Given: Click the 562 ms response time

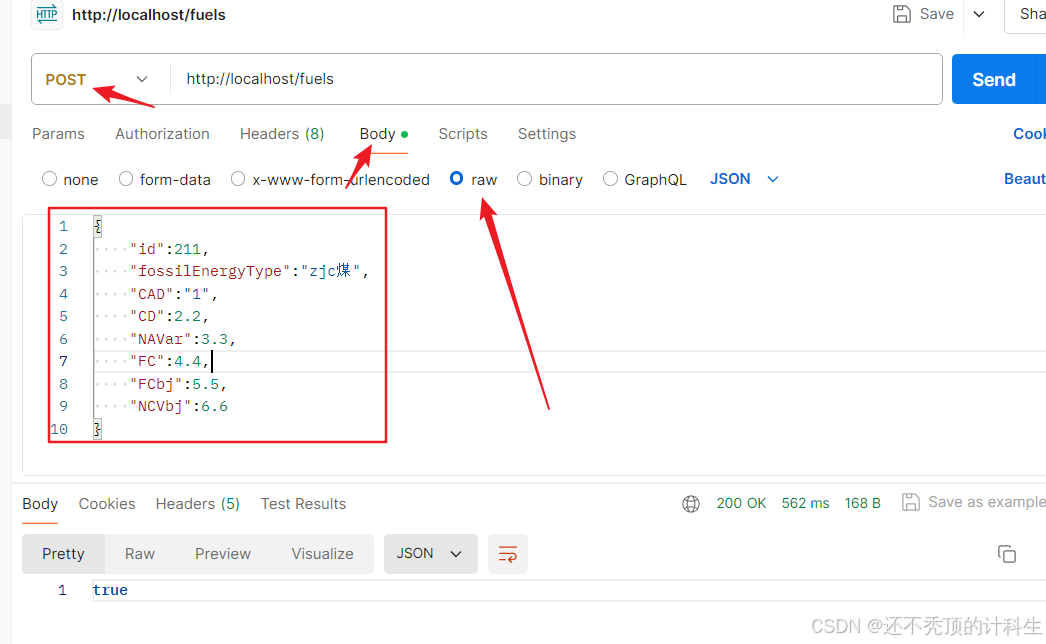Looking at the screenshot, I should pos(805,503).
